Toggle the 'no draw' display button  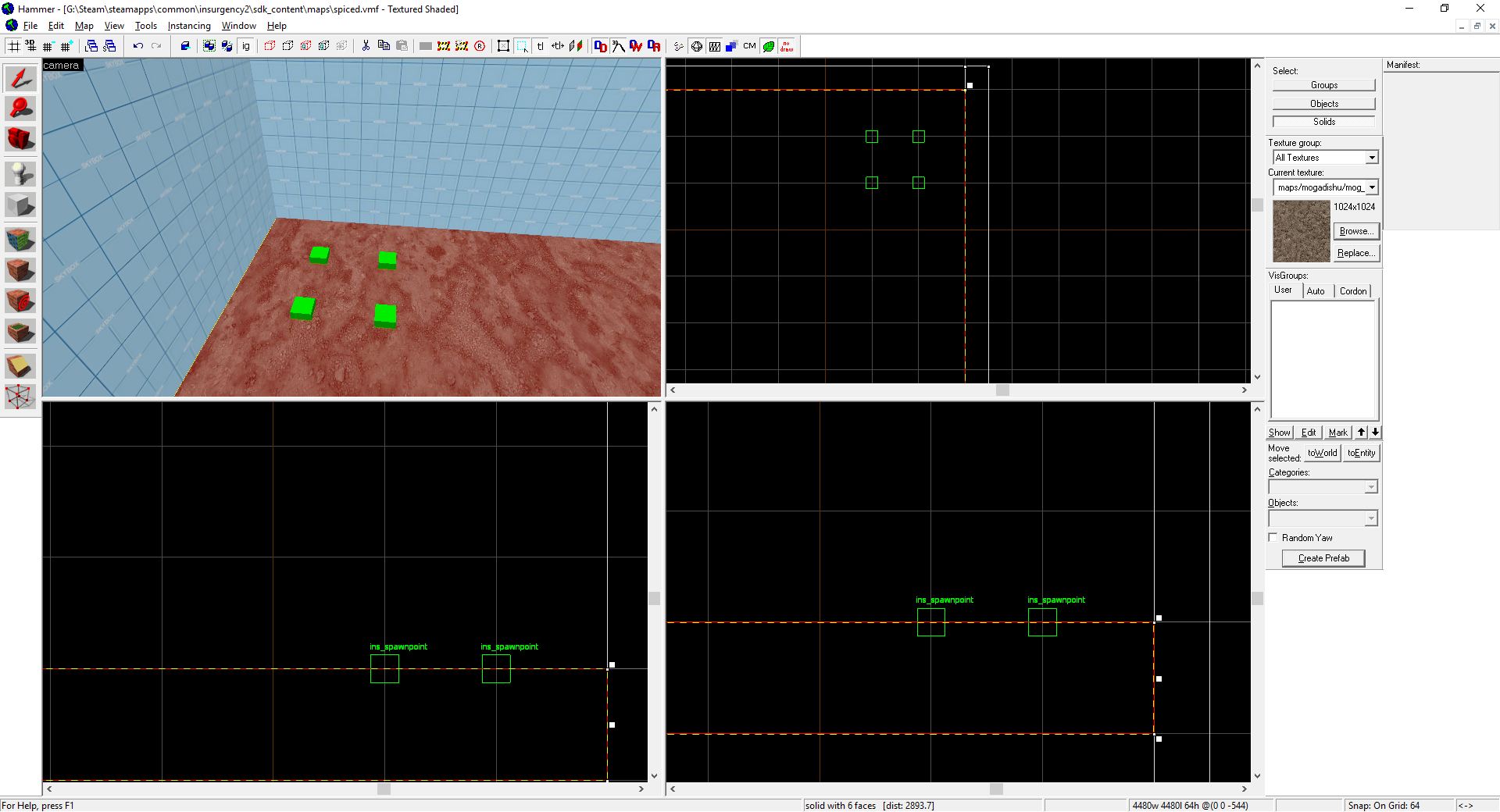point(787,46)
